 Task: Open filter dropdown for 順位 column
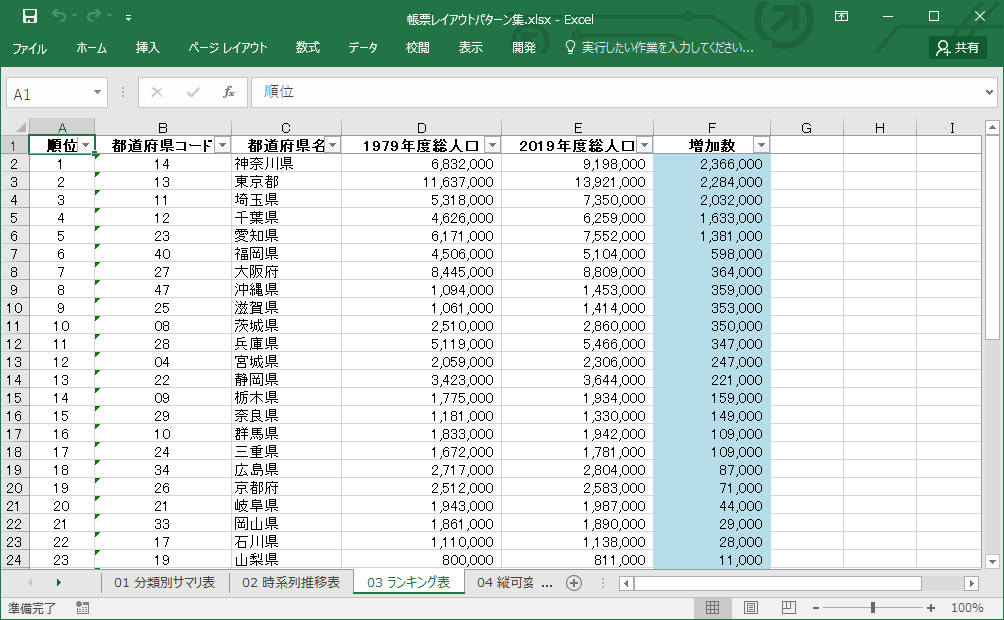click(85, 146)
